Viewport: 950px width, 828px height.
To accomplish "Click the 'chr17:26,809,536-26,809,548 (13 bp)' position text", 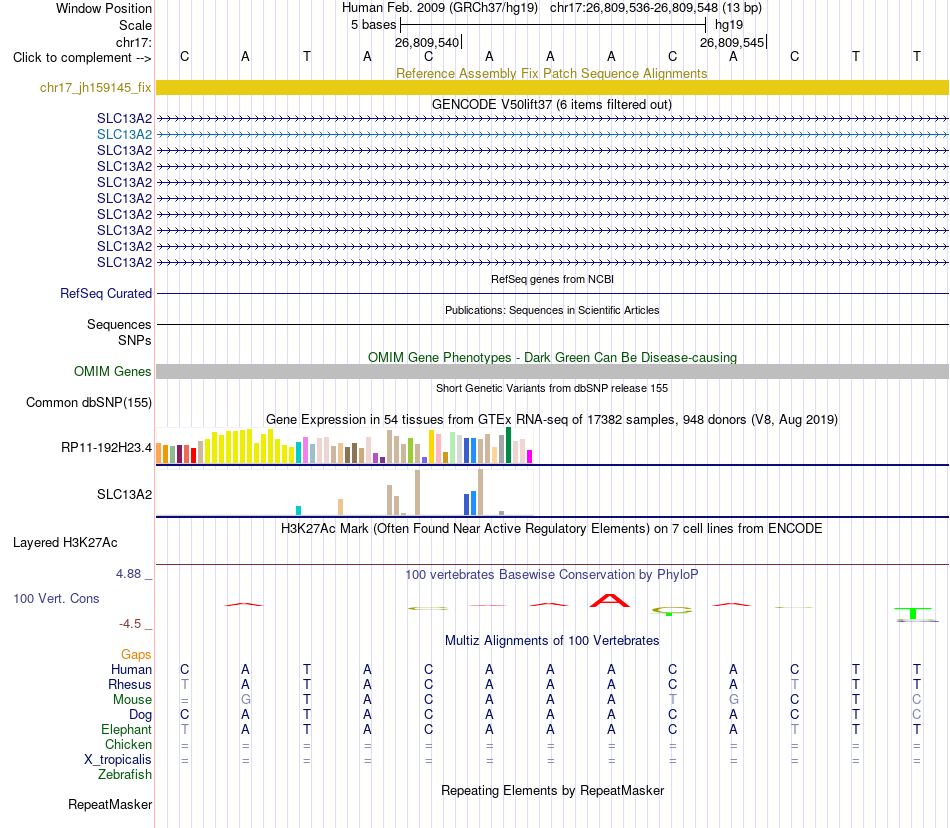I will click(x=656, y=8).
